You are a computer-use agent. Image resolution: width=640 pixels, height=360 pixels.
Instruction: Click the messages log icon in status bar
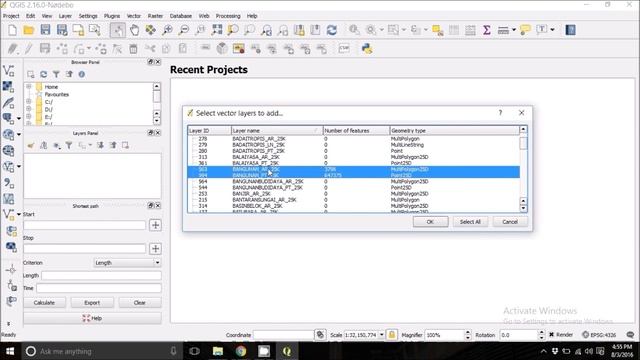point(630,335)
